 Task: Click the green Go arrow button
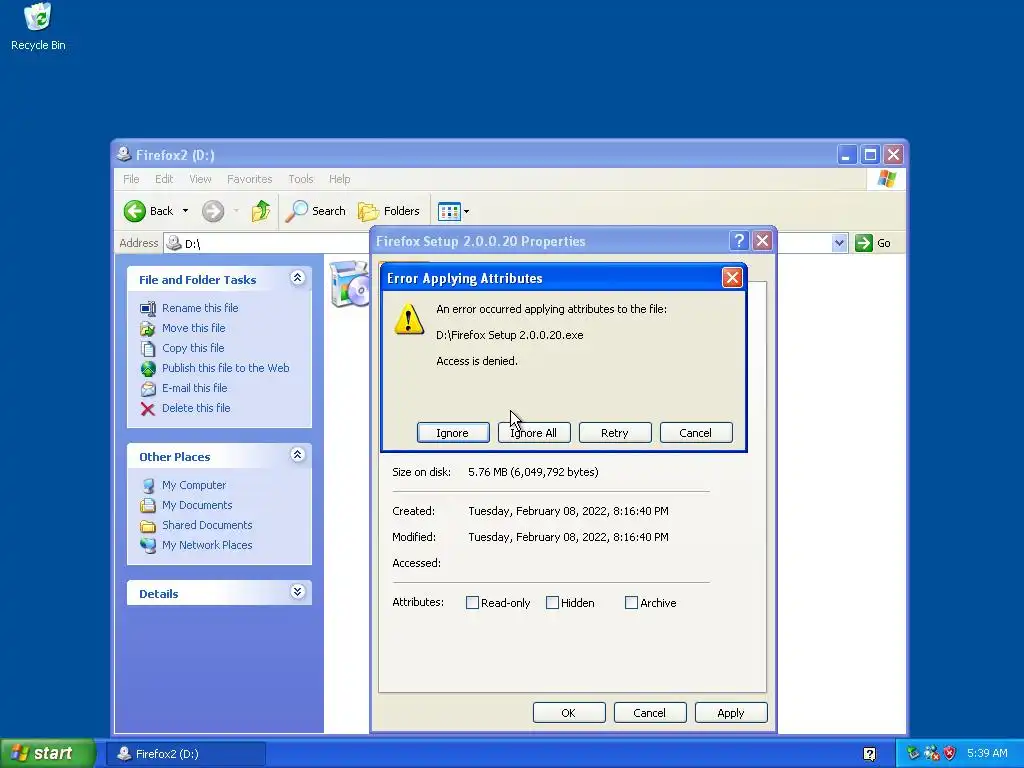tap(864, 243)
